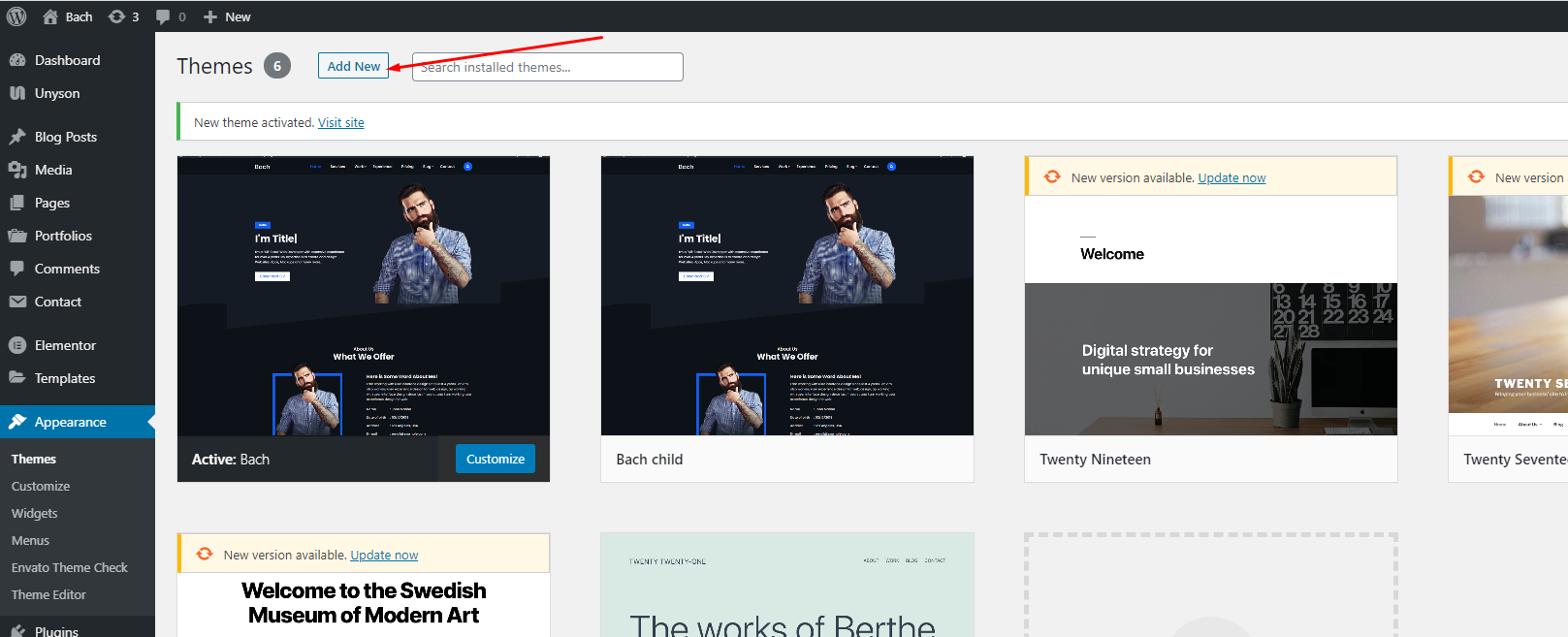The width and height of the screenshot is (1568, 637).
Task: Open the Twenty Seventeen theme screenshot
Action: [1508, 315]
